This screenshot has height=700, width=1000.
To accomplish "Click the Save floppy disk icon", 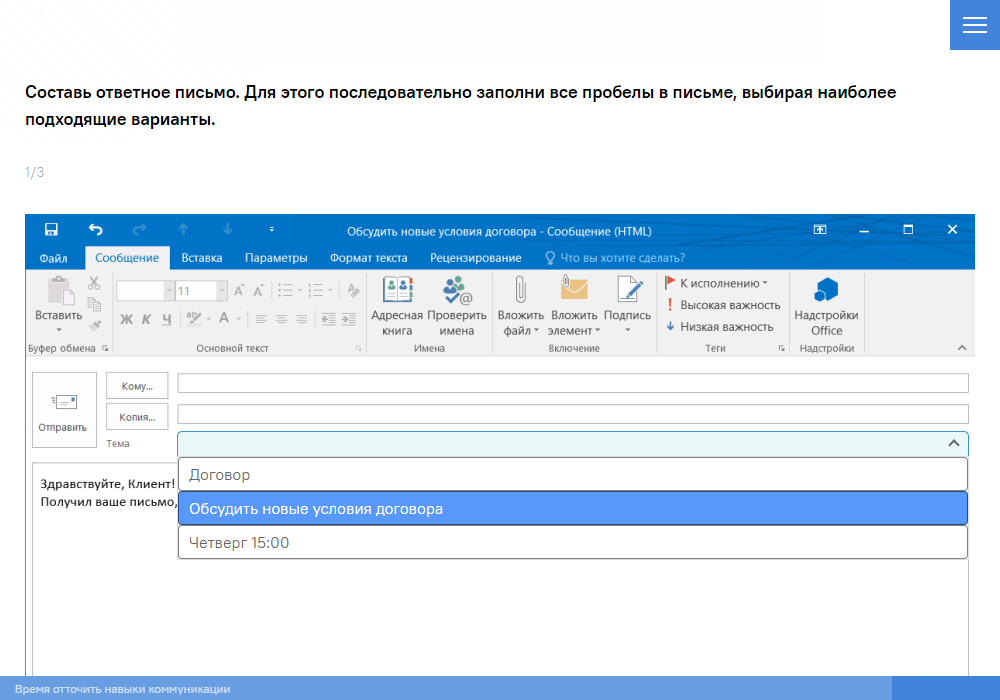I will (51, 230).
